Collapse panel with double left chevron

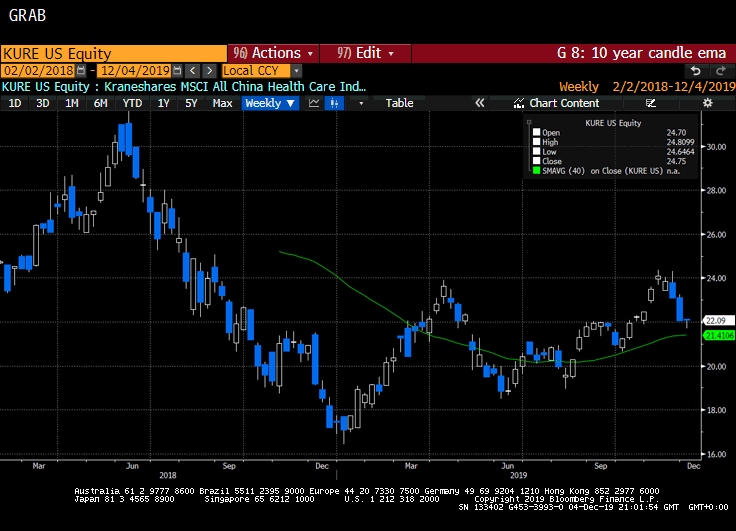(479, 103)
